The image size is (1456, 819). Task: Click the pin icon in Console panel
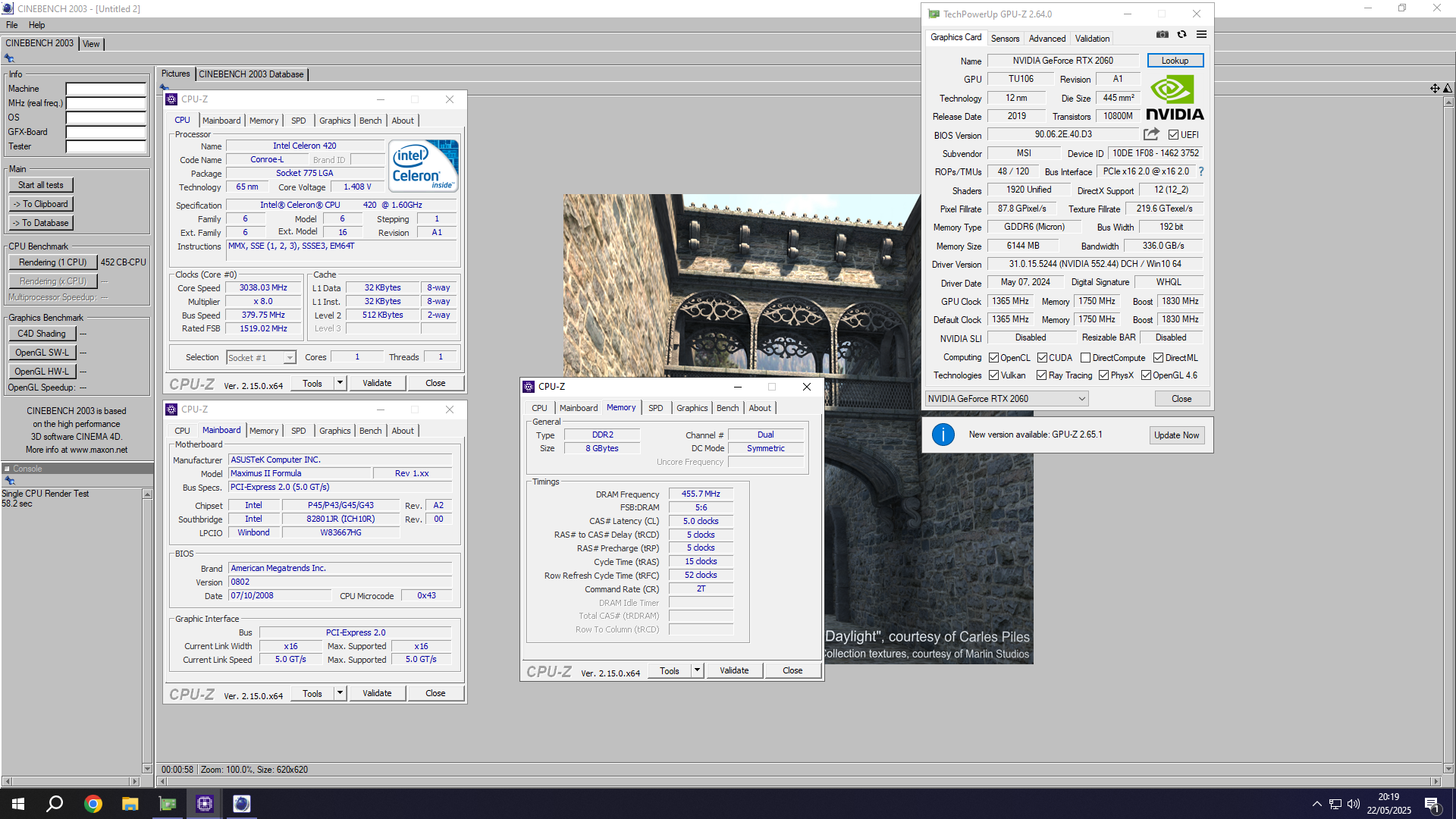pos(9,481)
